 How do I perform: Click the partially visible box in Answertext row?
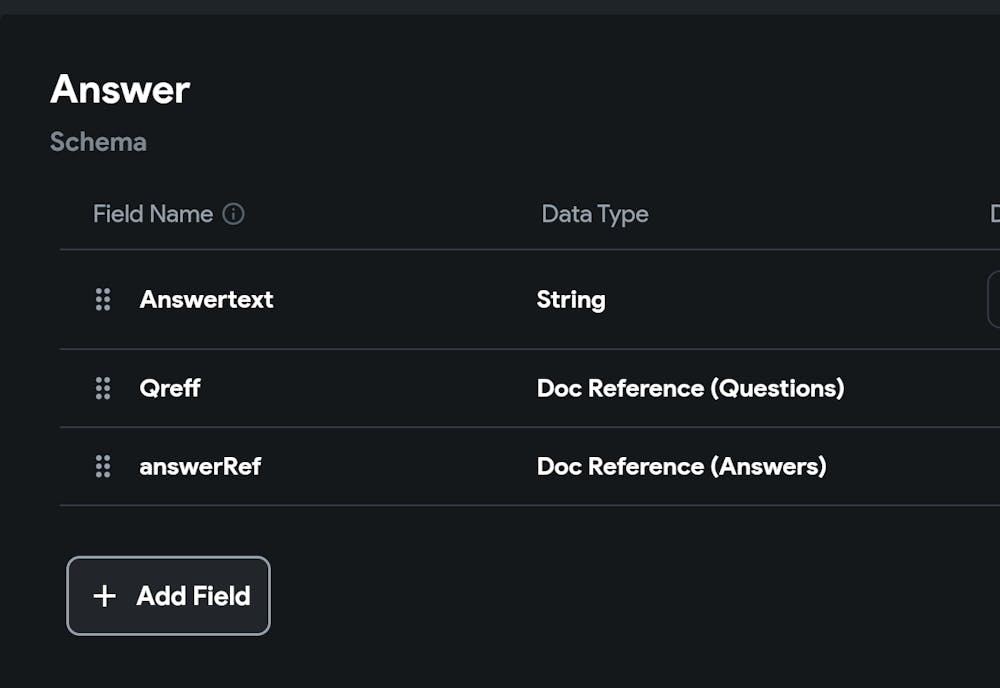point(994,299)
